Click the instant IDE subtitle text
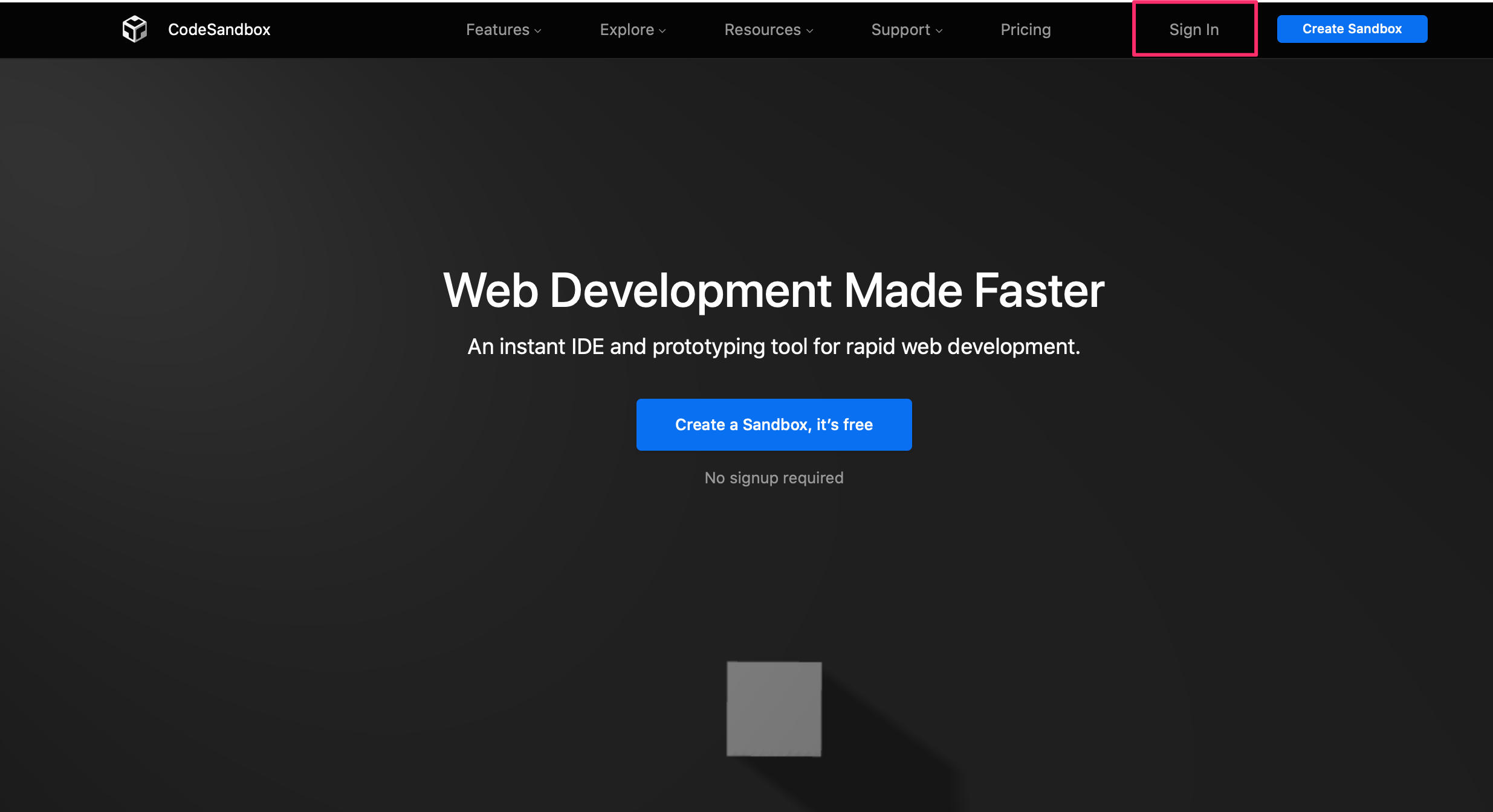1493x812 pixels. (774, 346)
